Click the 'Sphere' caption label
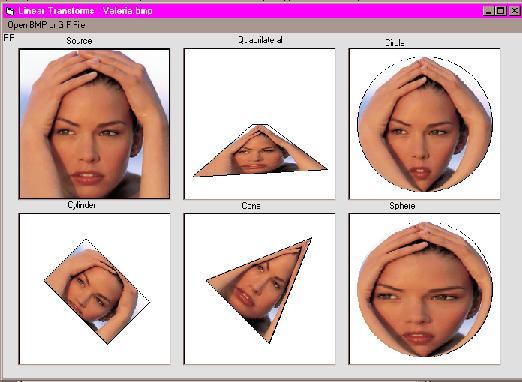Image resolution: width=522 pixels, height=382 pixels. [x=402, y=206]
